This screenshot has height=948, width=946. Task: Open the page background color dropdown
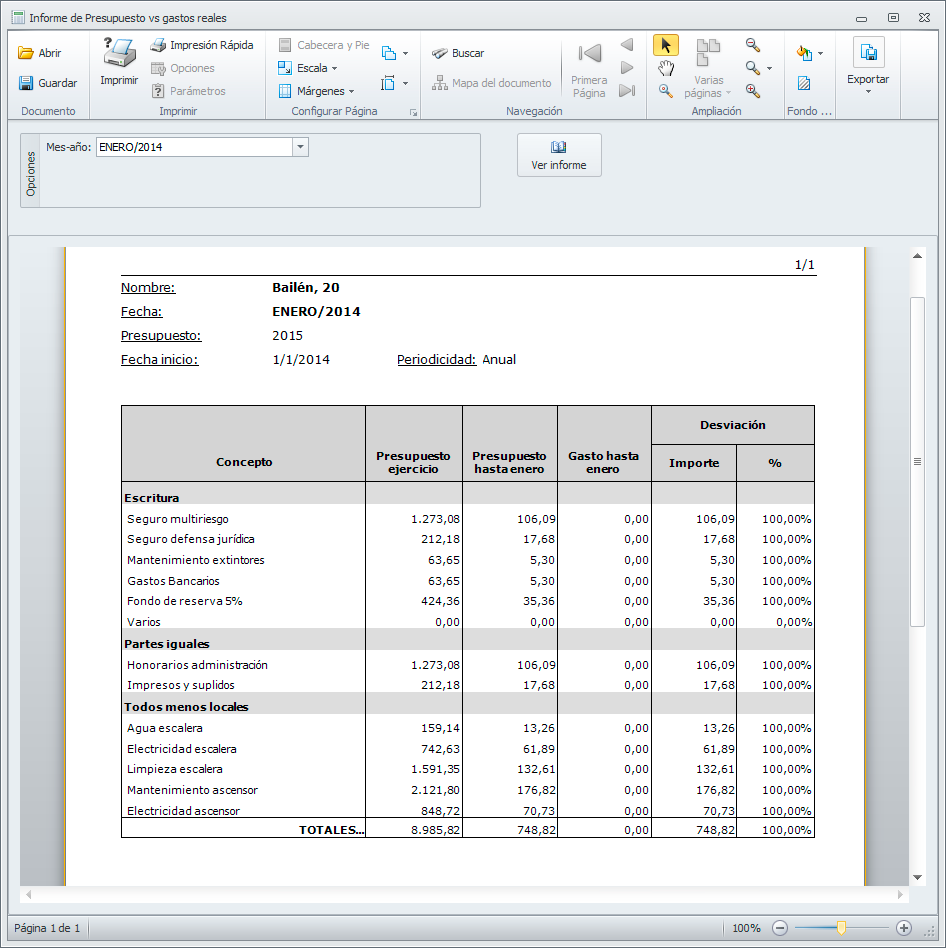820,53
